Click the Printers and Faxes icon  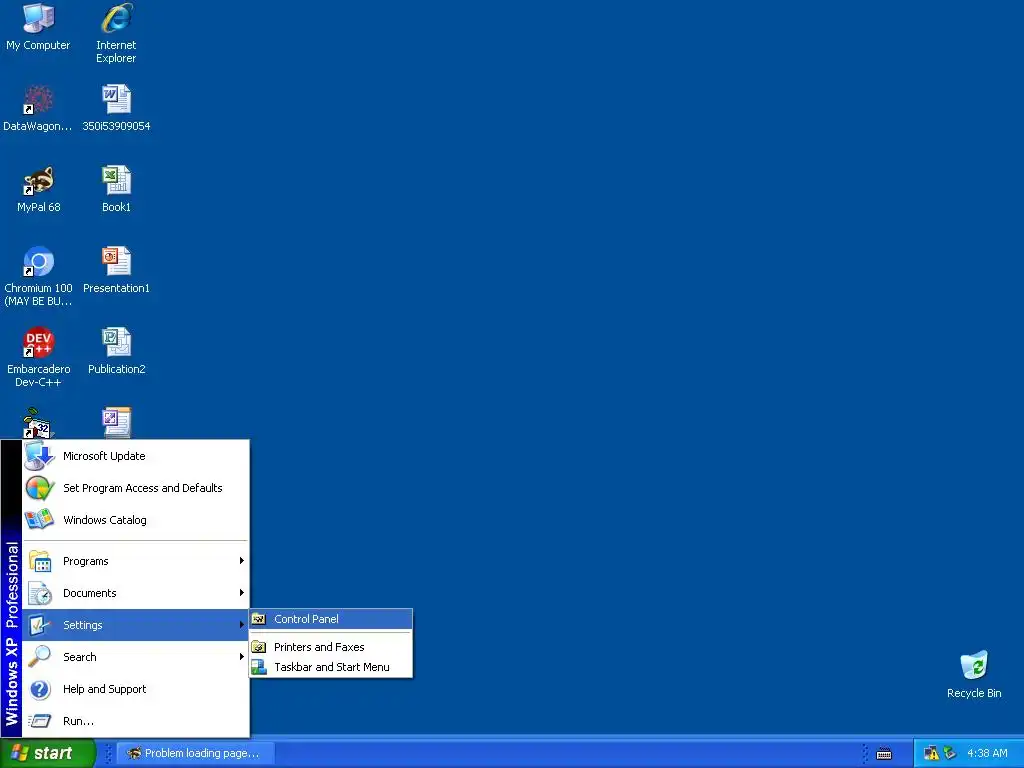[259, 647]
